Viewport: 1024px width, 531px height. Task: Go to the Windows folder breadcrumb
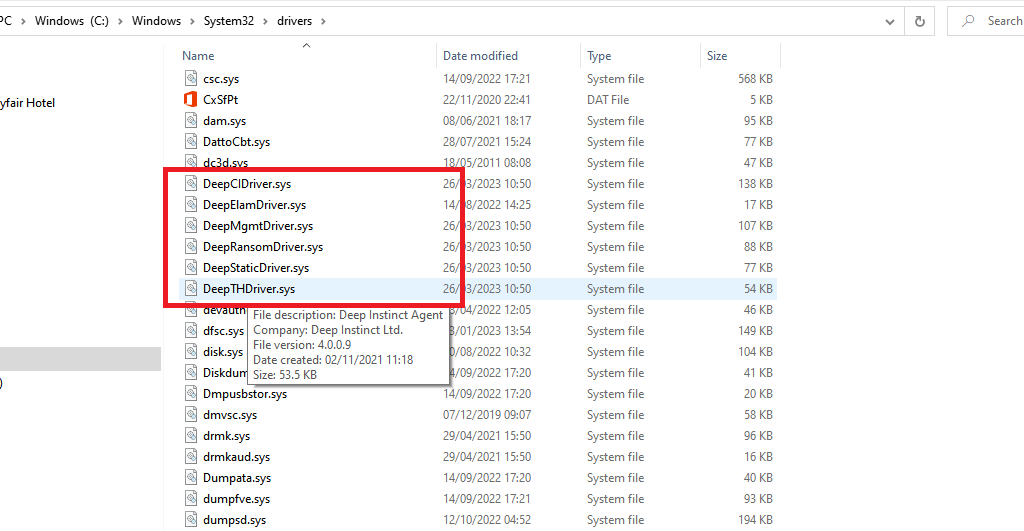pyautogui.click(x=156, y=21)
